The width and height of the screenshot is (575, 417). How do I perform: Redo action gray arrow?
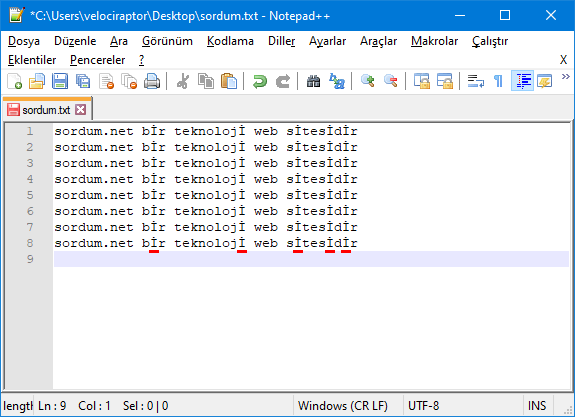point(283,81)
